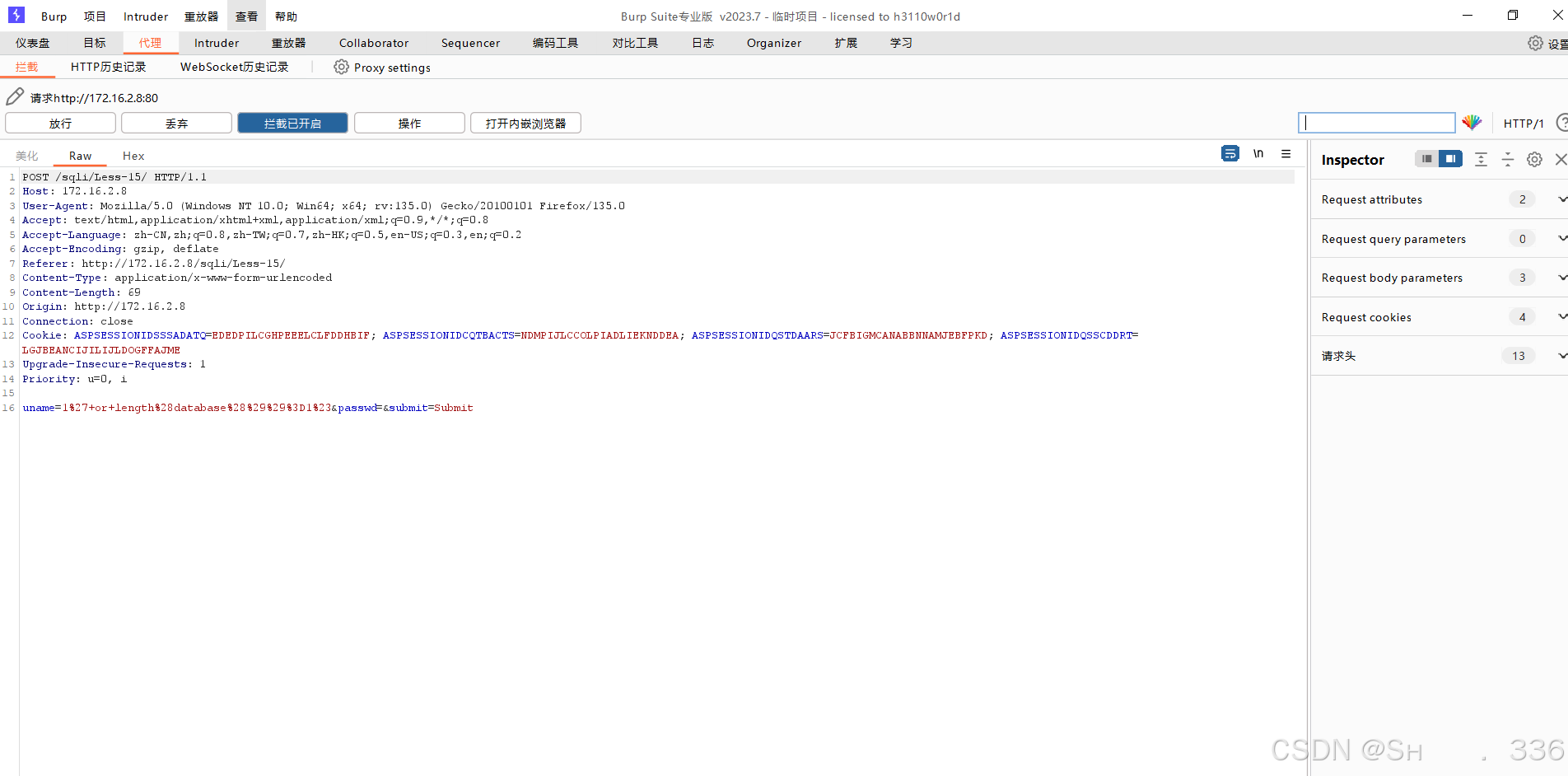This screenshot has width=1568, height=776.
Task: Toggle the 拦截已开启 intercept button
Action: (292, 123)
